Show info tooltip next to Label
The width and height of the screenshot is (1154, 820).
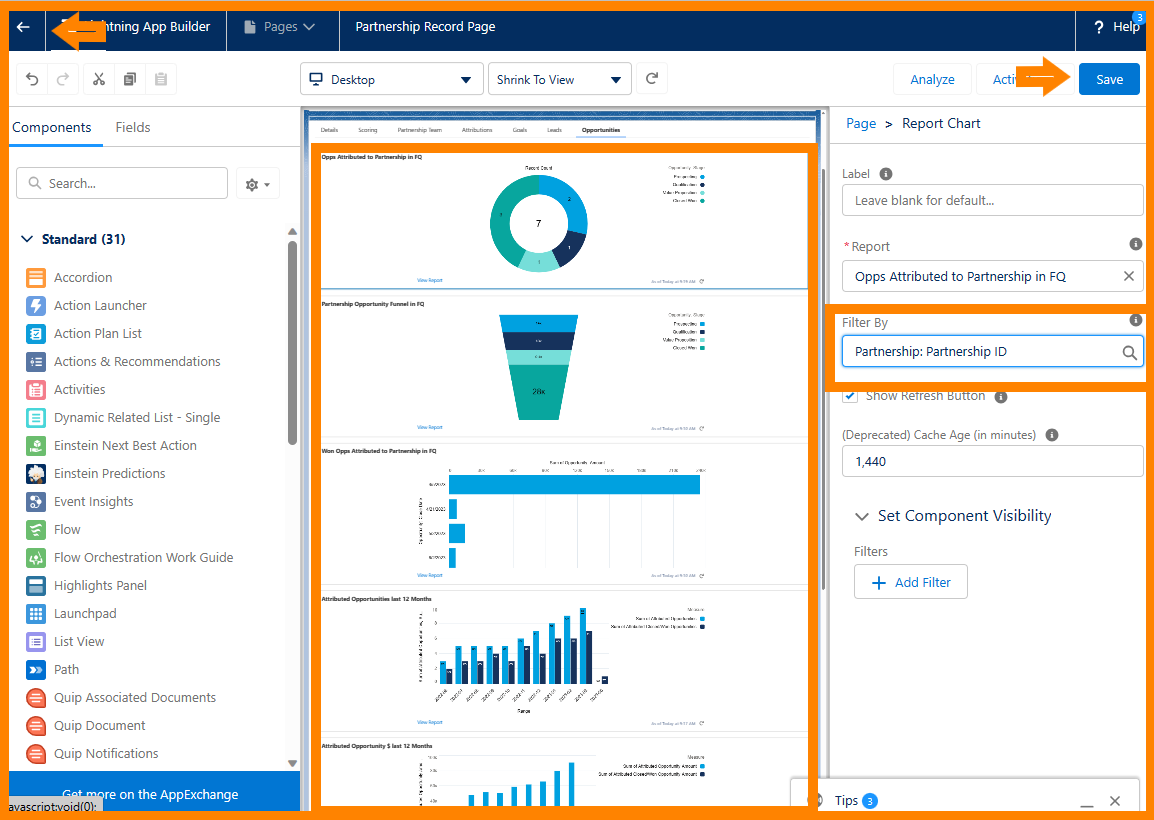tap(886, 174)
